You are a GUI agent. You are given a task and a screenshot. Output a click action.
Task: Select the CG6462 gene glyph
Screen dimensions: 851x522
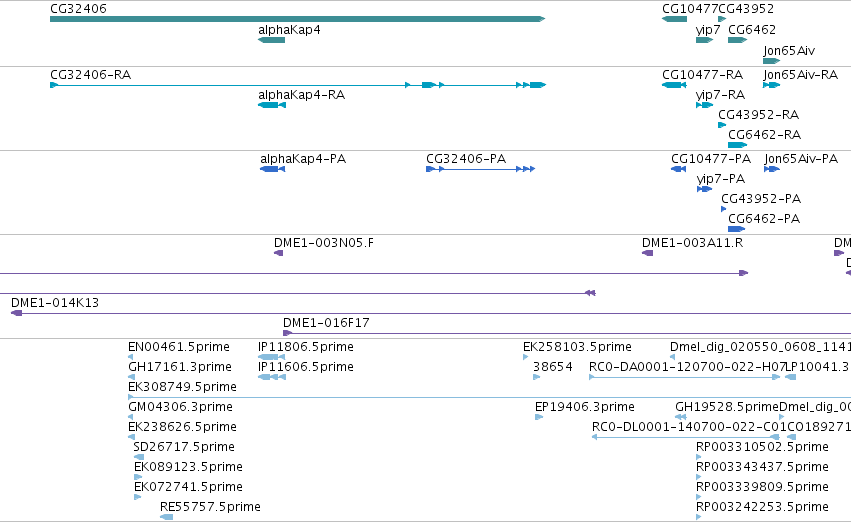[738, 40]
